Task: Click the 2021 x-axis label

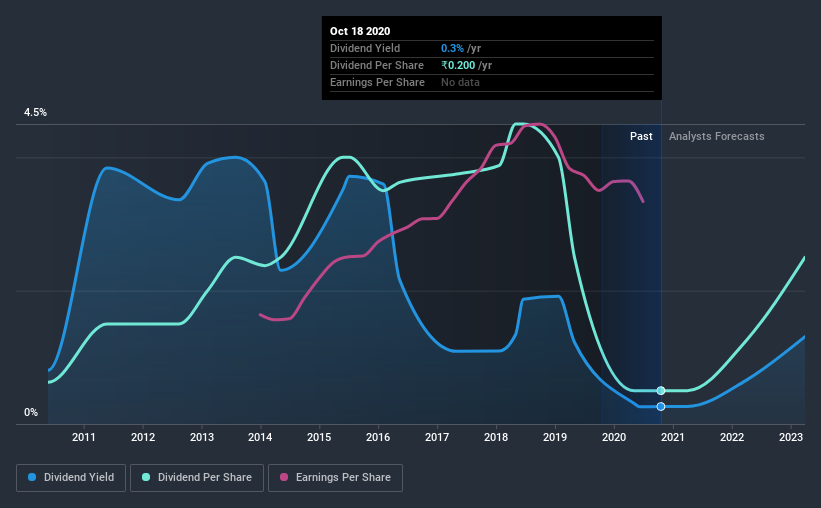Action: pyautogui.click(x=673, y=437)
